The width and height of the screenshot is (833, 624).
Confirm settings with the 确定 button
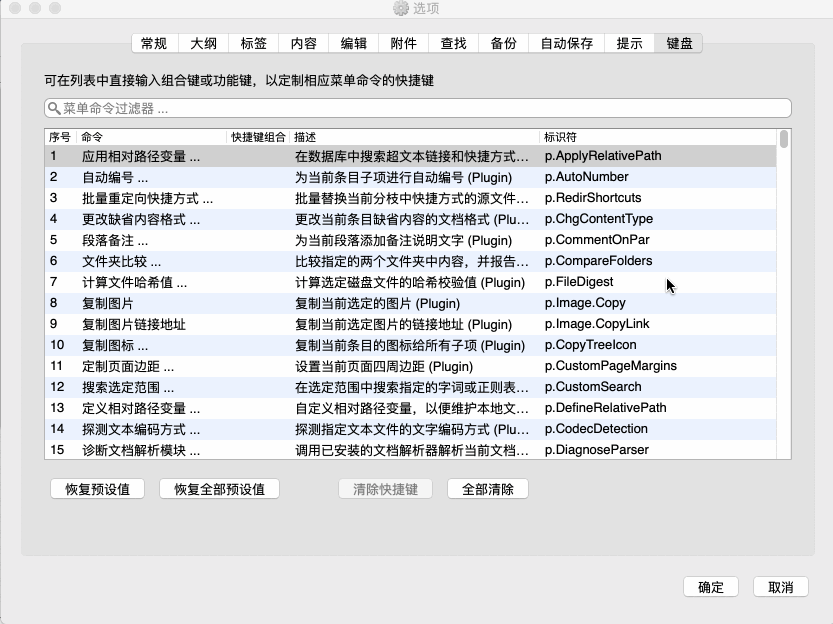point(711,587)
